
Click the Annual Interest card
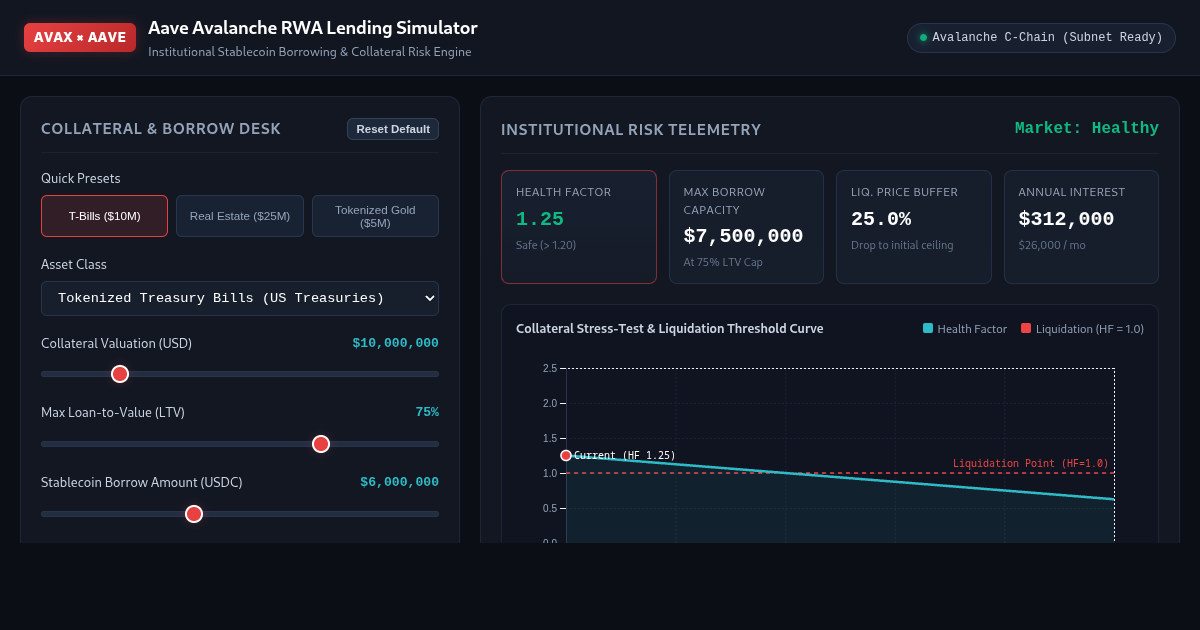pos(1081,227)
